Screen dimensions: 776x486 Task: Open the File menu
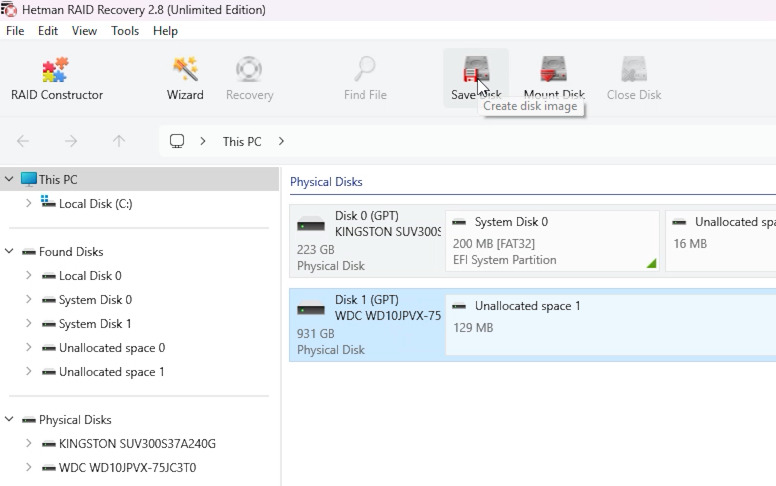(x=15, y=31)
